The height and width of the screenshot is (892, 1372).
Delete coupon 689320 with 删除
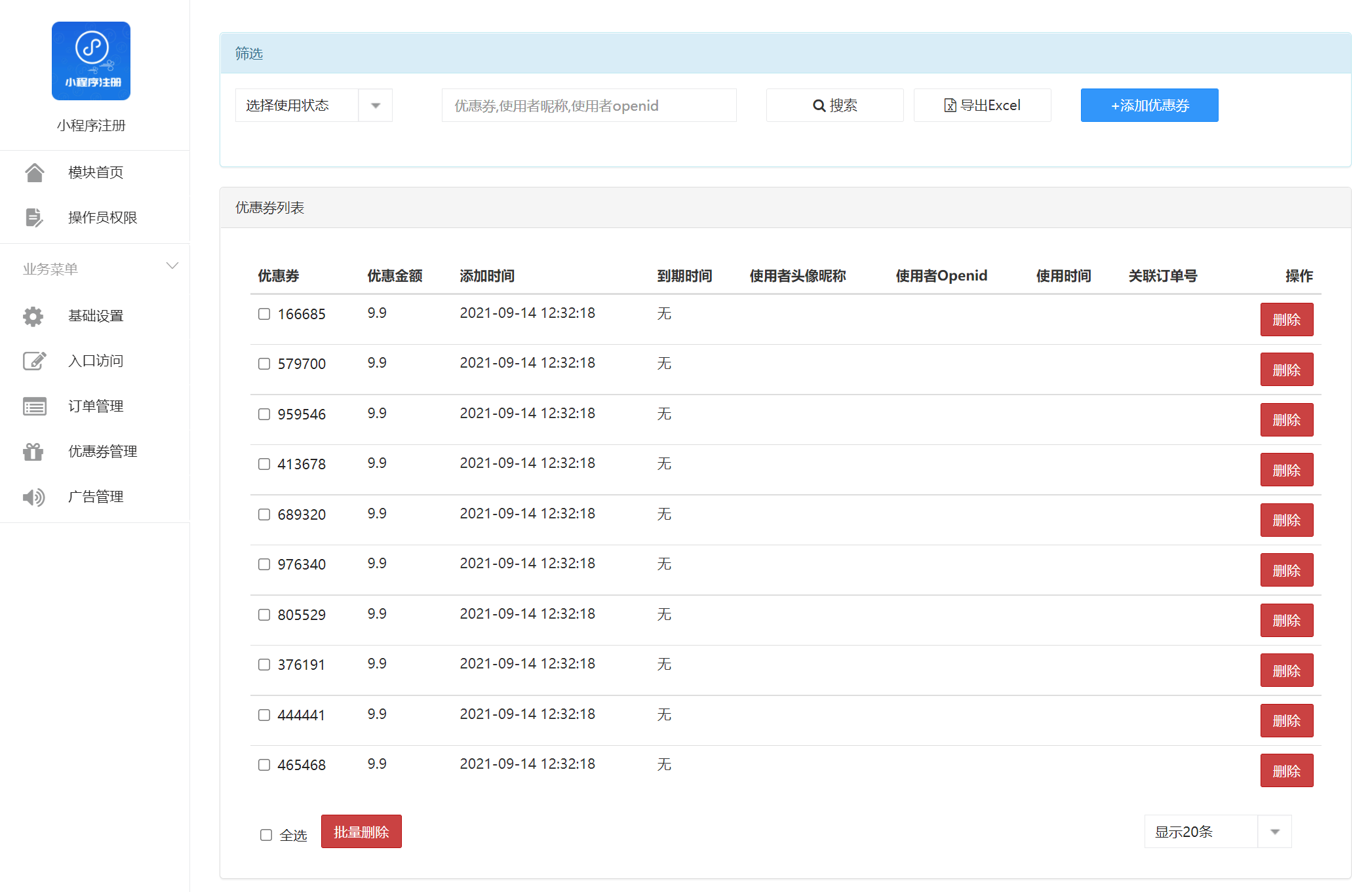1287,520
